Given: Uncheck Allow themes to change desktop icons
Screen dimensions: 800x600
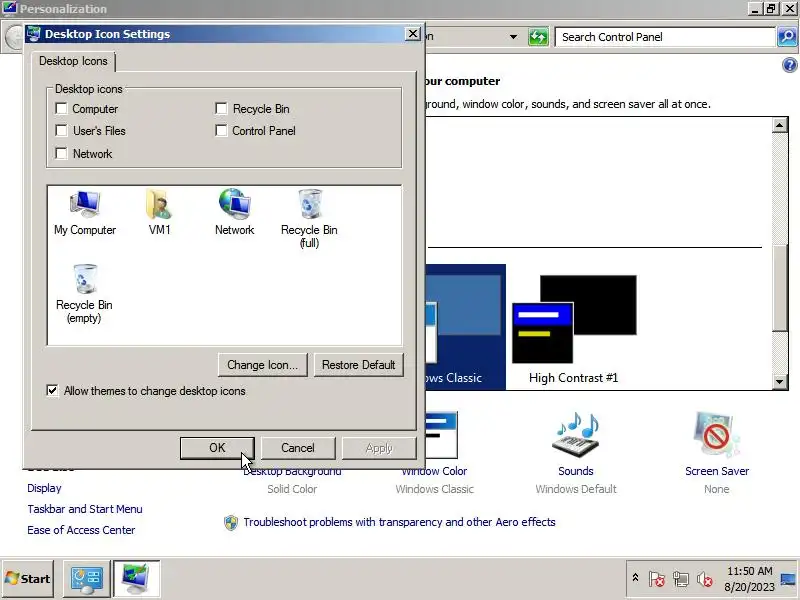Looking at the screenshot, I should 52,391.
